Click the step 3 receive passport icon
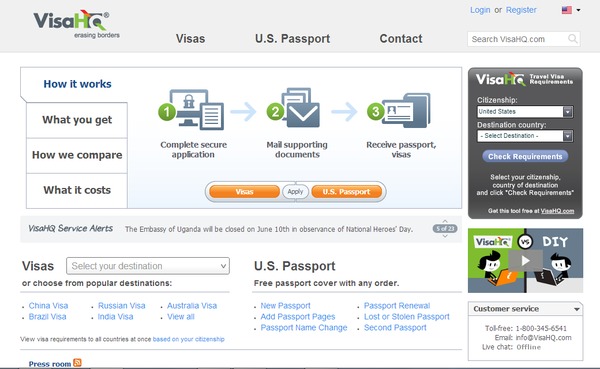The image size is (600, 369). coord(399,110)
